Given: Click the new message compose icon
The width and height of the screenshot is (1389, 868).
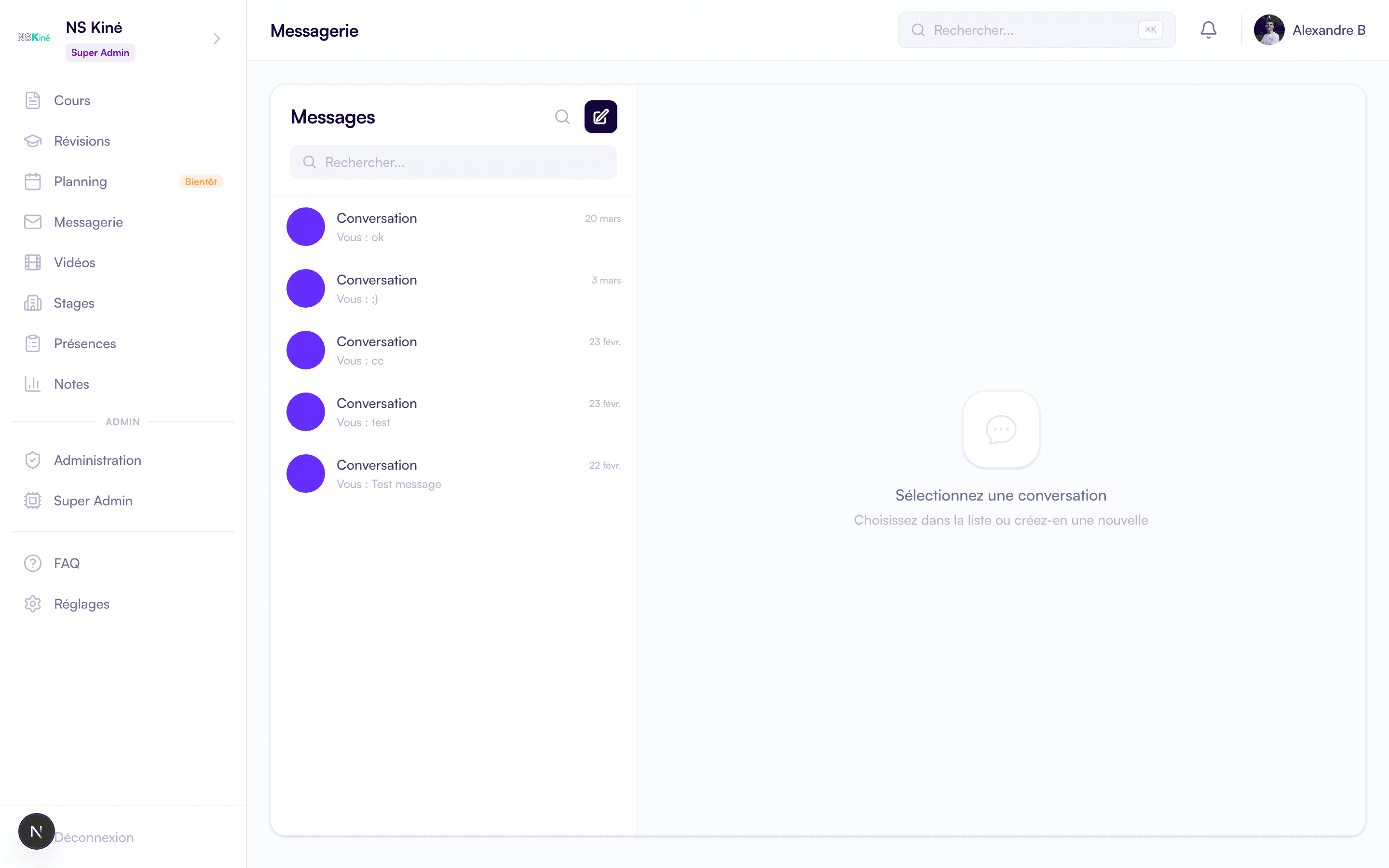Looking at the screenshot, I should pos(600,117).
